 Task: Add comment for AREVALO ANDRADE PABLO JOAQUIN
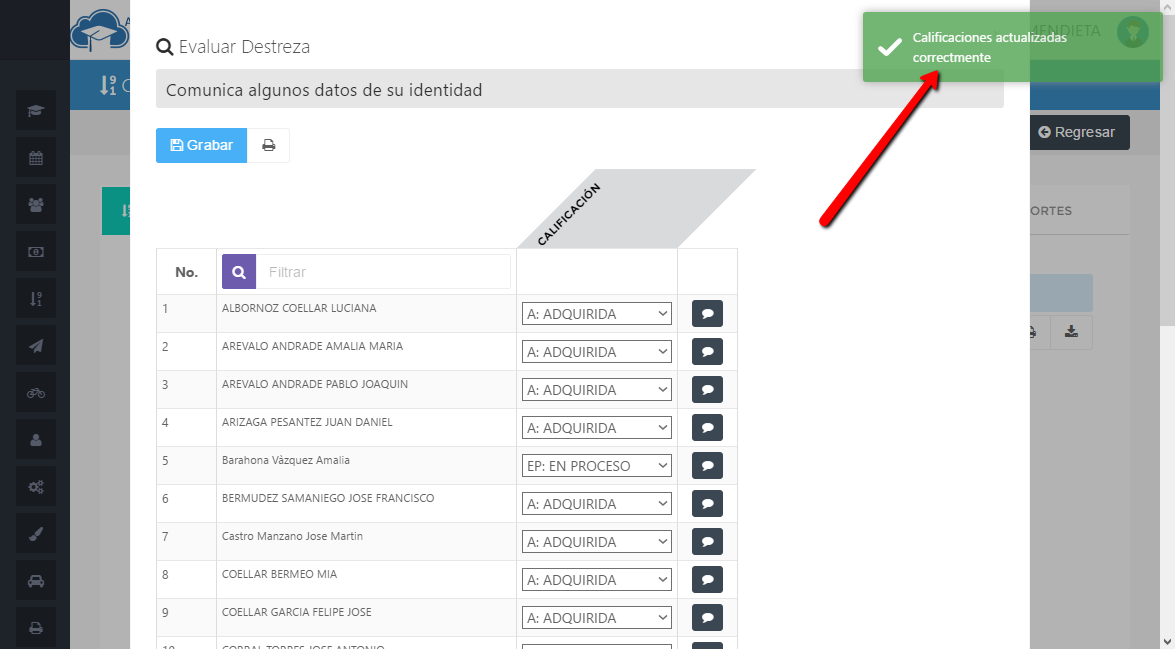[x=707, y=390]
